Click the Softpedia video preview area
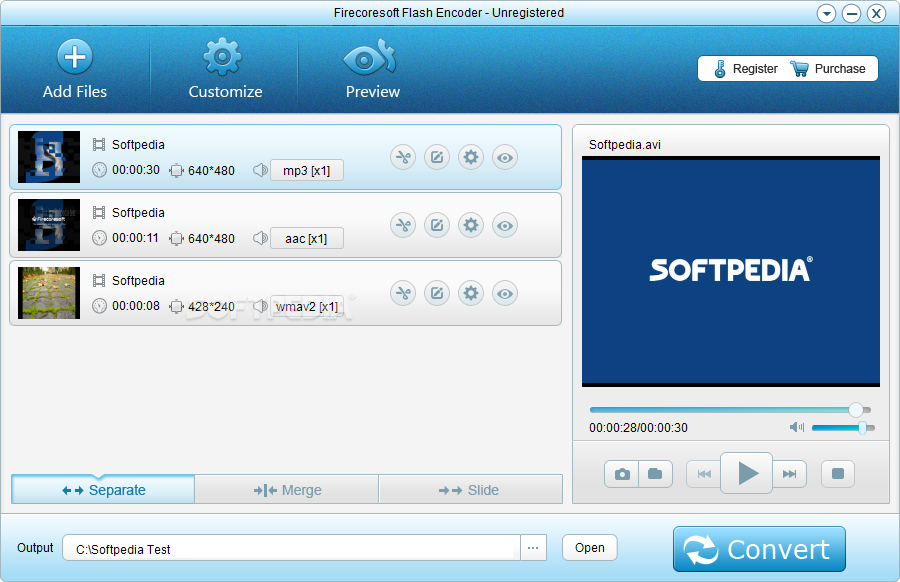 coord(731,271)
